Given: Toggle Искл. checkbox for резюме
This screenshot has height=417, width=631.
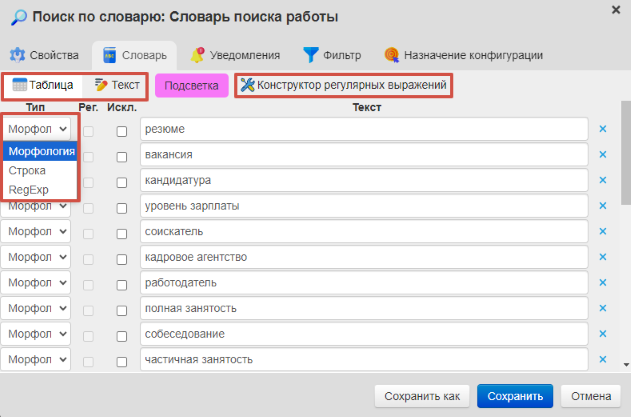Looking at the screenshot, I should (122, 131).
